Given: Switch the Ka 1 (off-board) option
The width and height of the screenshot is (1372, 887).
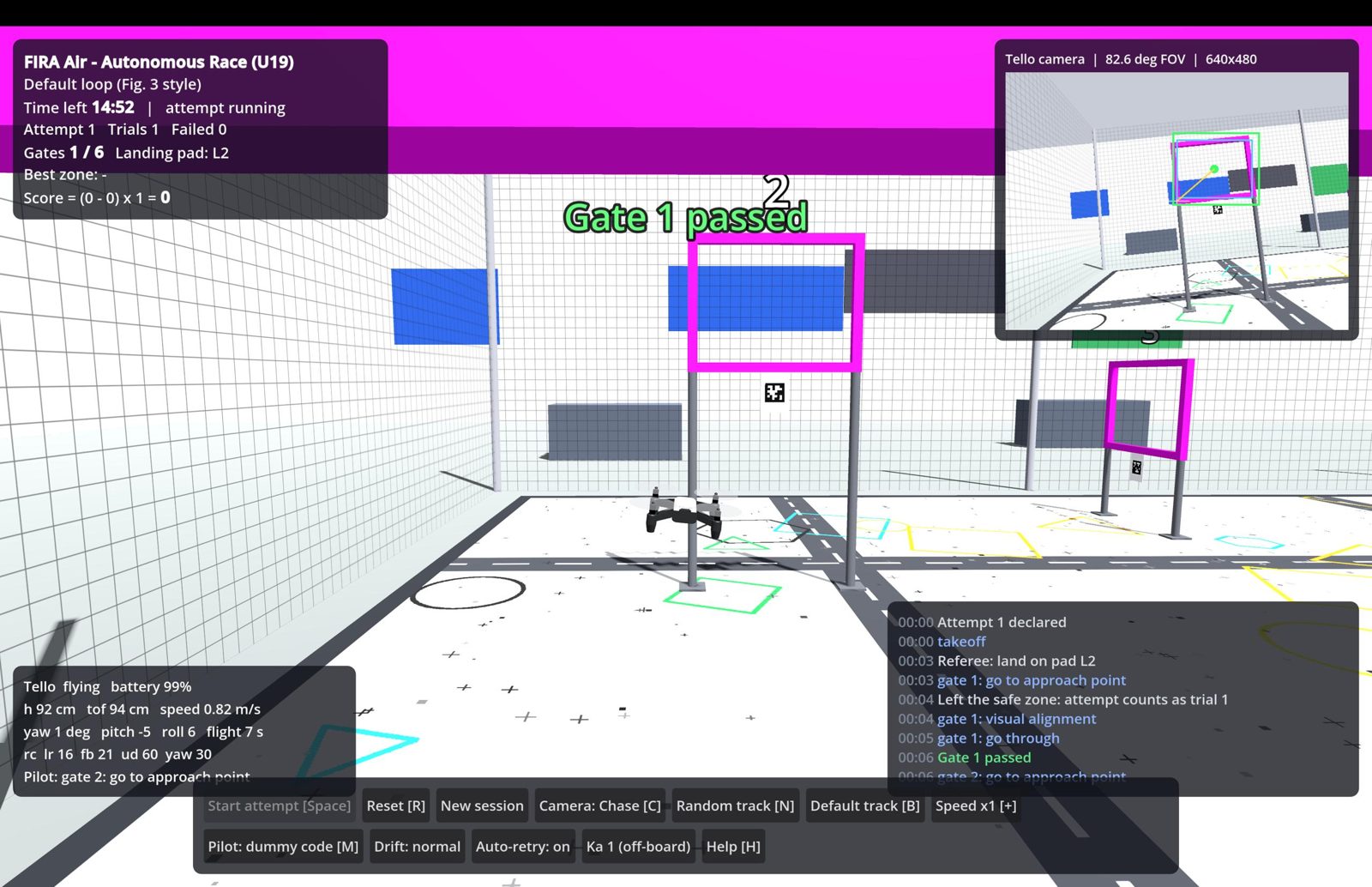Looking at the screenshot, I should coord(638,847).
